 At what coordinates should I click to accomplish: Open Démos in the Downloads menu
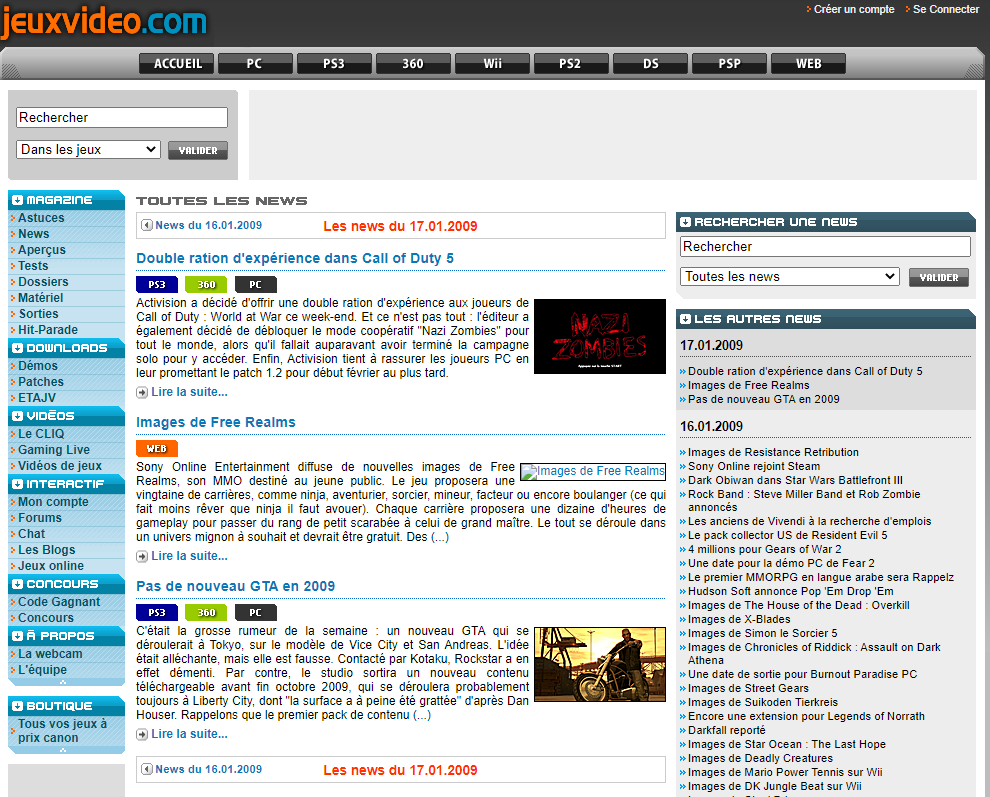[x=38, y=366]
